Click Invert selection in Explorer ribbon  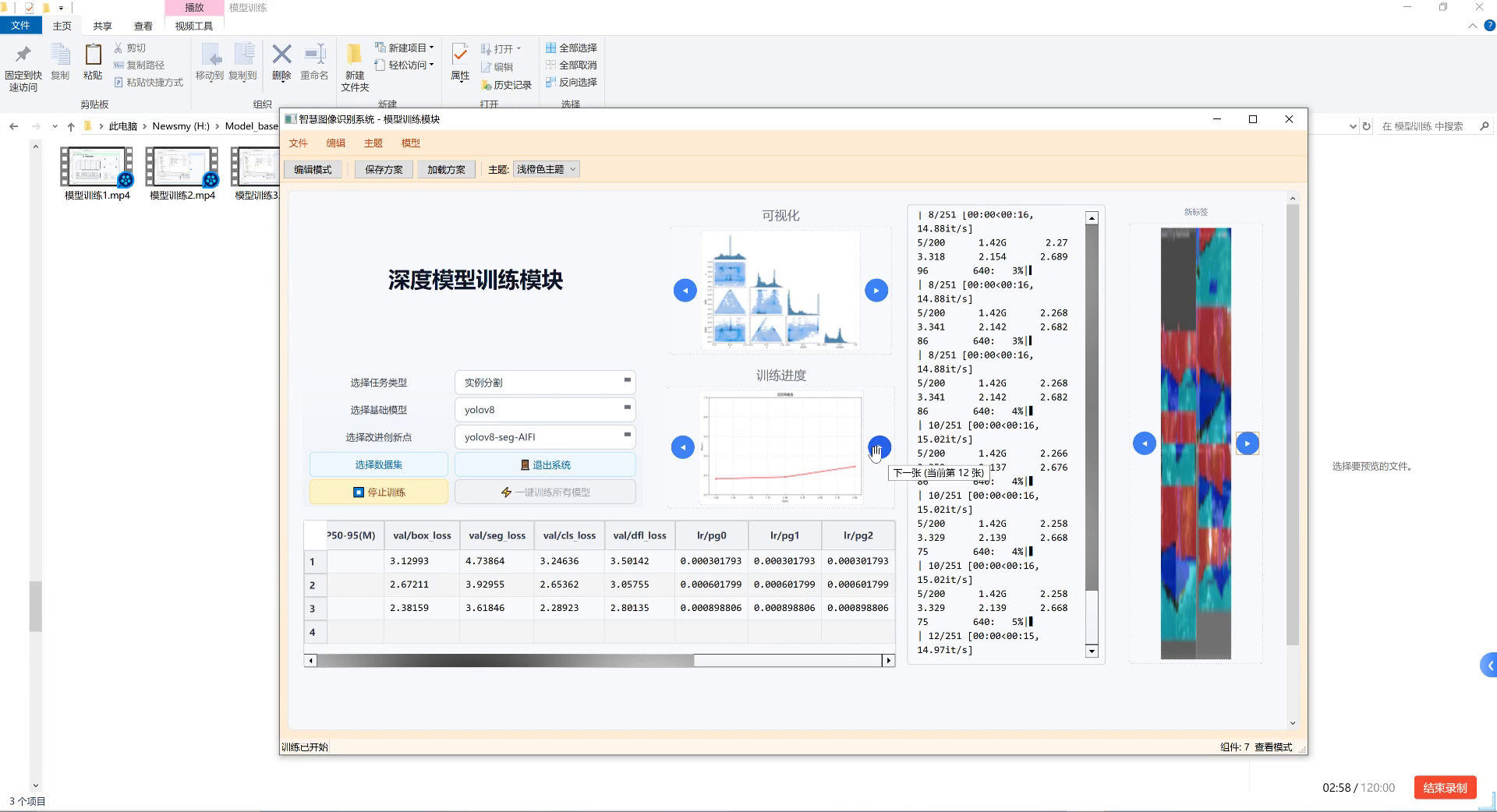[x=572, y=82]
